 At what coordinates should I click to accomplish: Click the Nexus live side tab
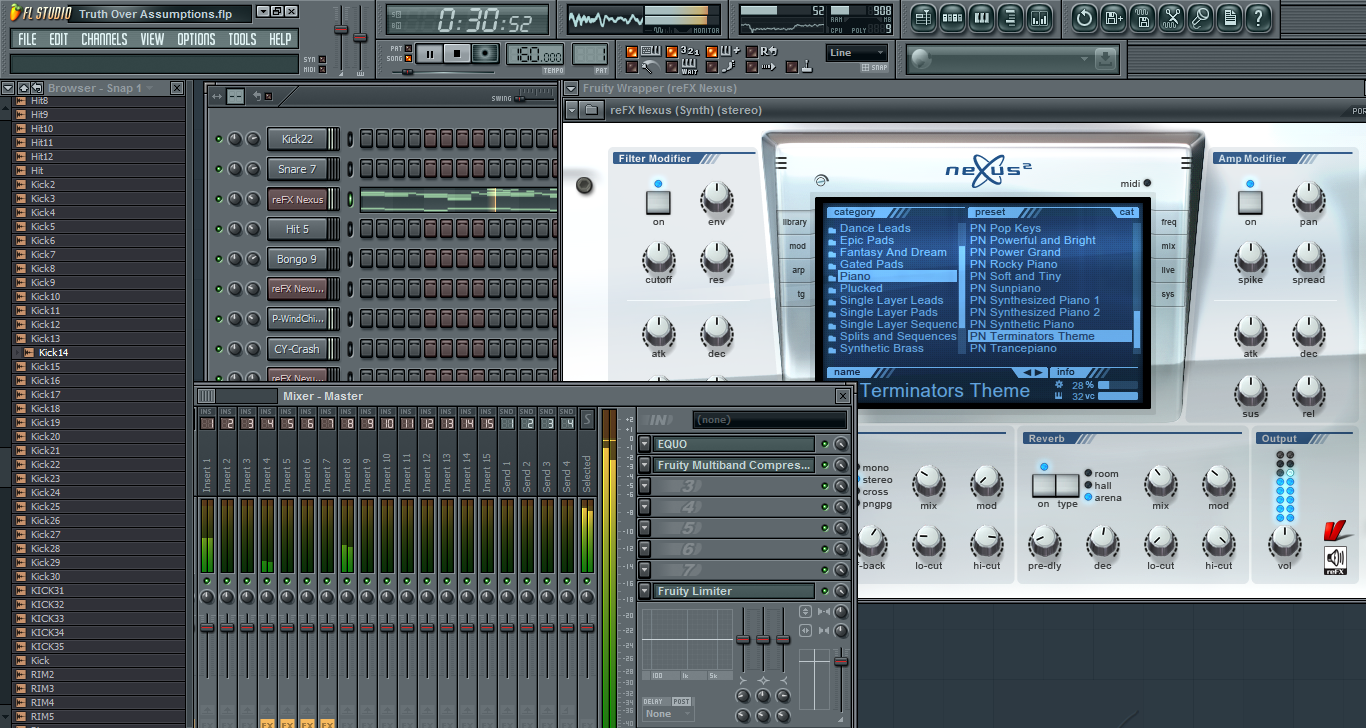[x=1168, y=270]
